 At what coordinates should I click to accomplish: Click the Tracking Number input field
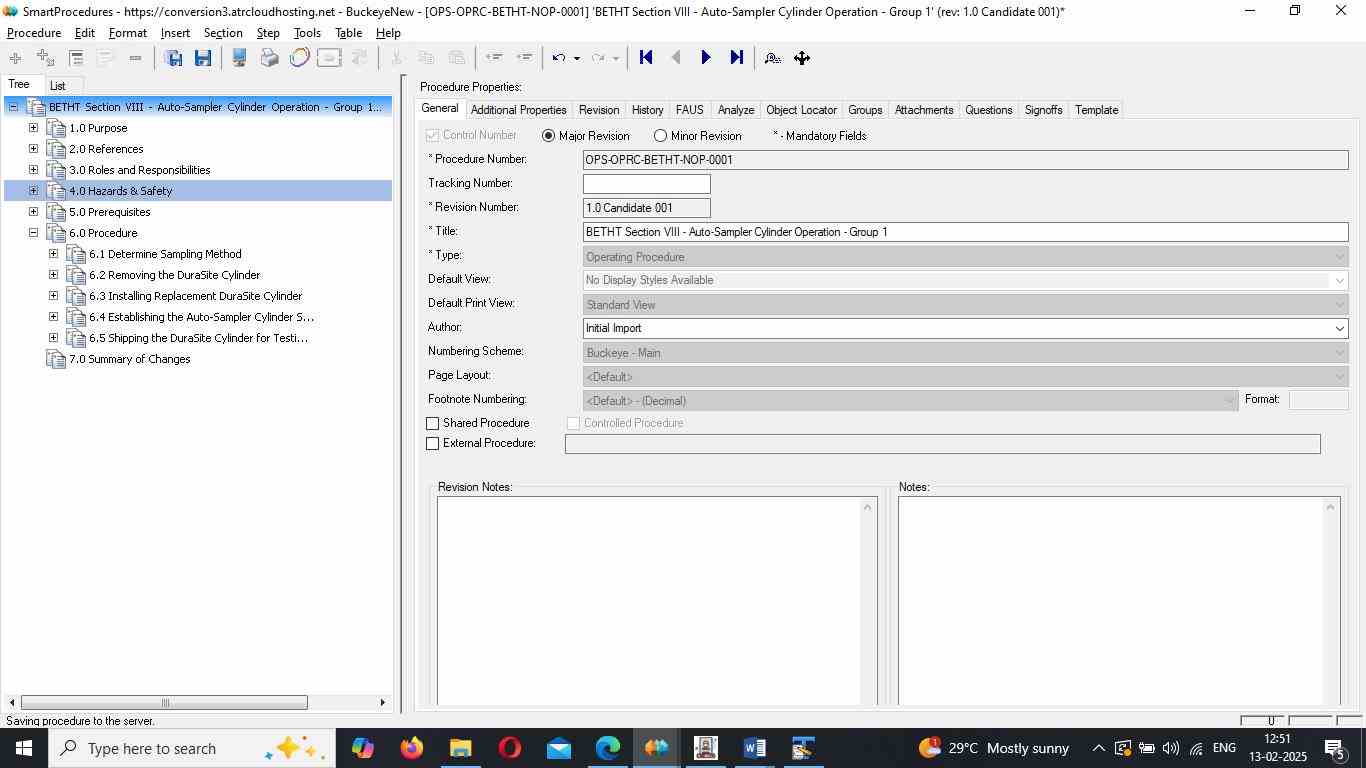(x=647, y=184)
